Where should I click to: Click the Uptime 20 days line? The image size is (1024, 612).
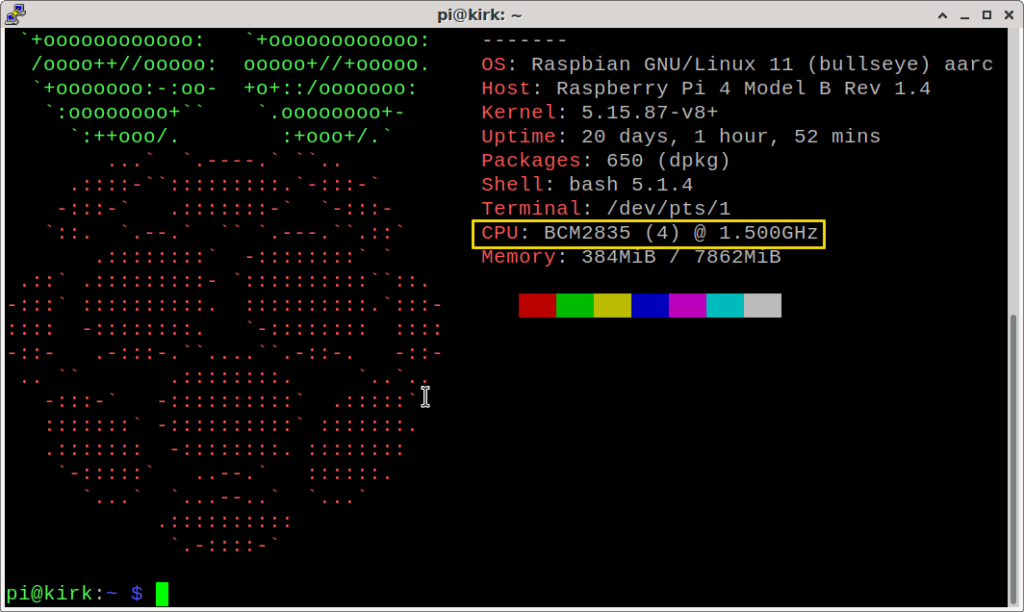(x=680, y=137)
